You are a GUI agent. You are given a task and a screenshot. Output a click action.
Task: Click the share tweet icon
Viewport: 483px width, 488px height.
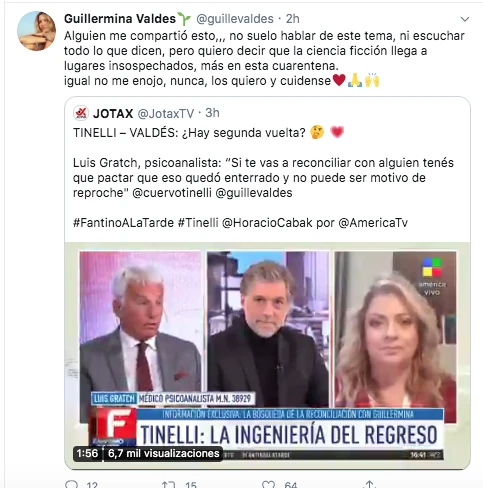[x=369, y=484]
